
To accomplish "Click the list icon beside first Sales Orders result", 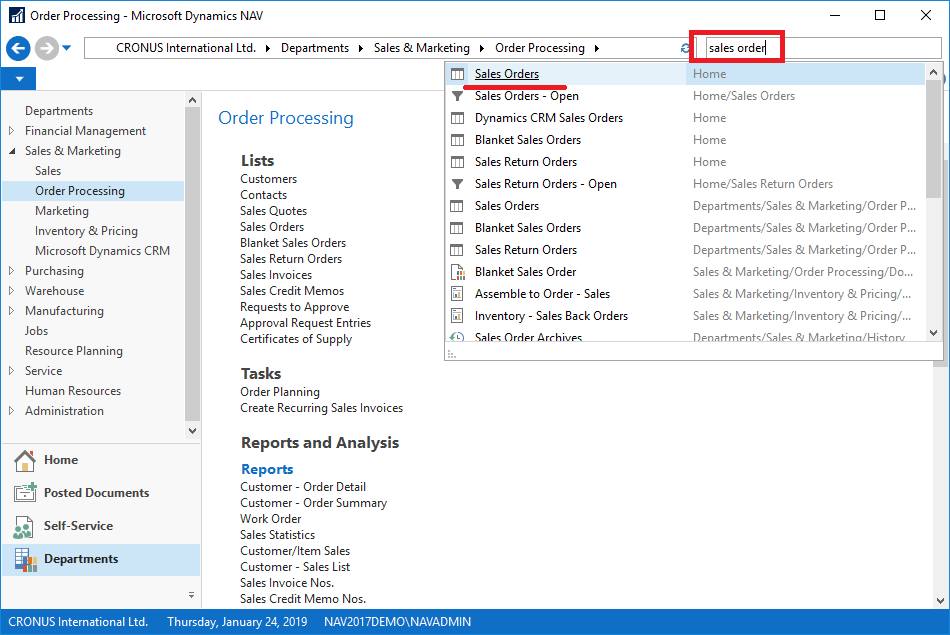I will coord(457,74).
